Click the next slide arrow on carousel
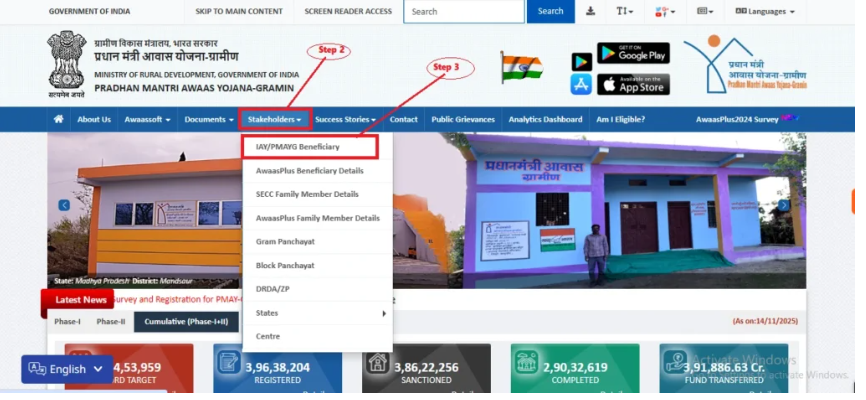Viewport: 866px width, 400px height. coord(784,205)
